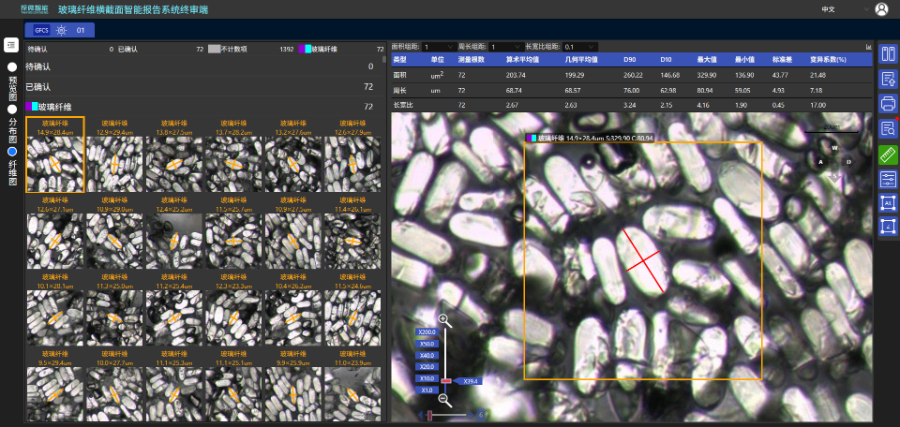Switch to the GFCS 01 tab

tap(59, 31)
